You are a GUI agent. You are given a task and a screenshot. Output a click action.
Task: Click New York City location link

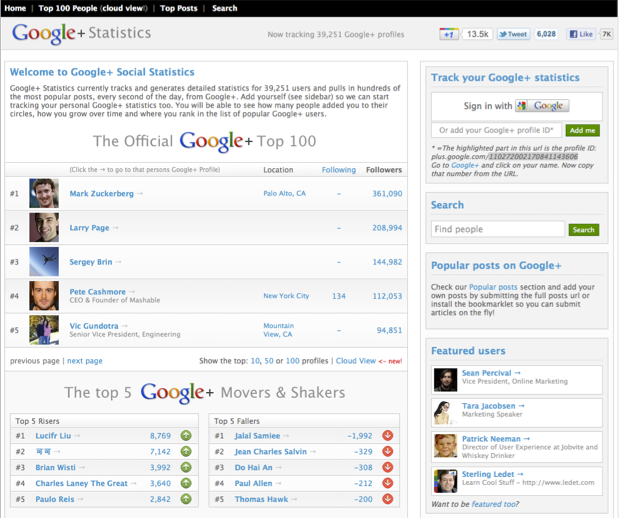point(286,296)
